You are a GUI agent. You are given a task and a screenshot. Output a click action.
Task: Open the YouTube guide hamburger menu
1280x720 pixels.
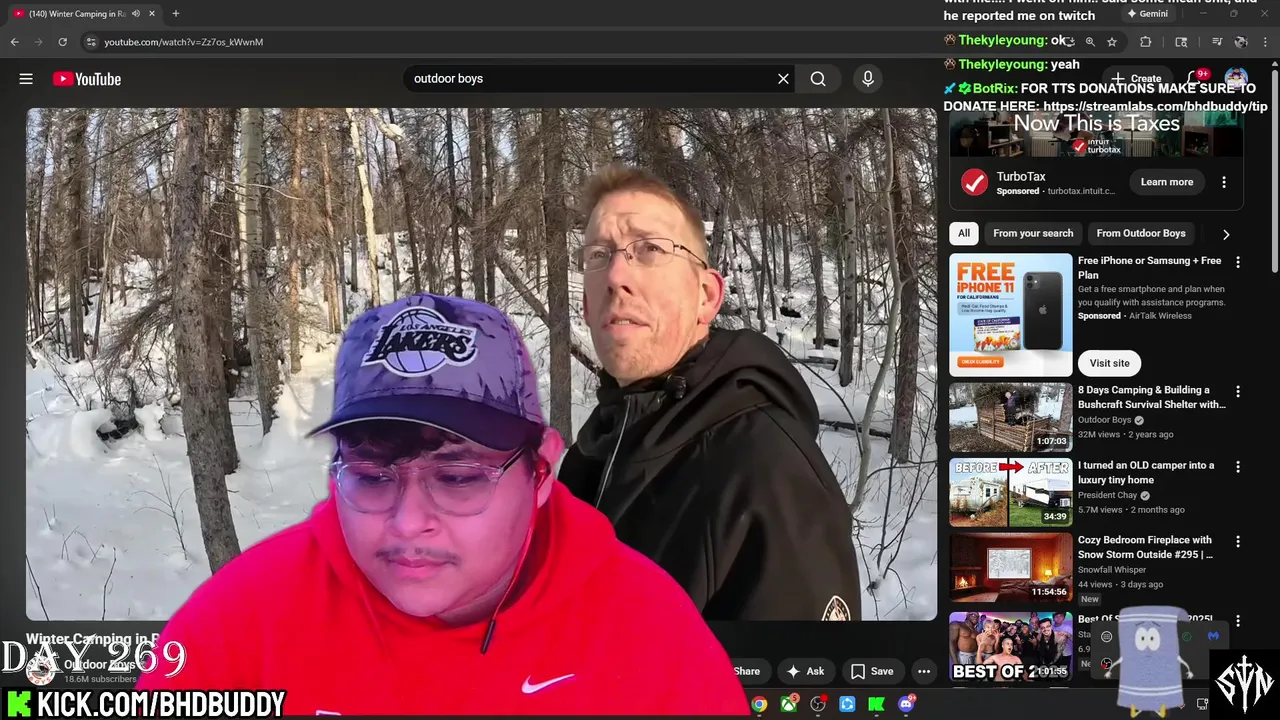point(26,79)
